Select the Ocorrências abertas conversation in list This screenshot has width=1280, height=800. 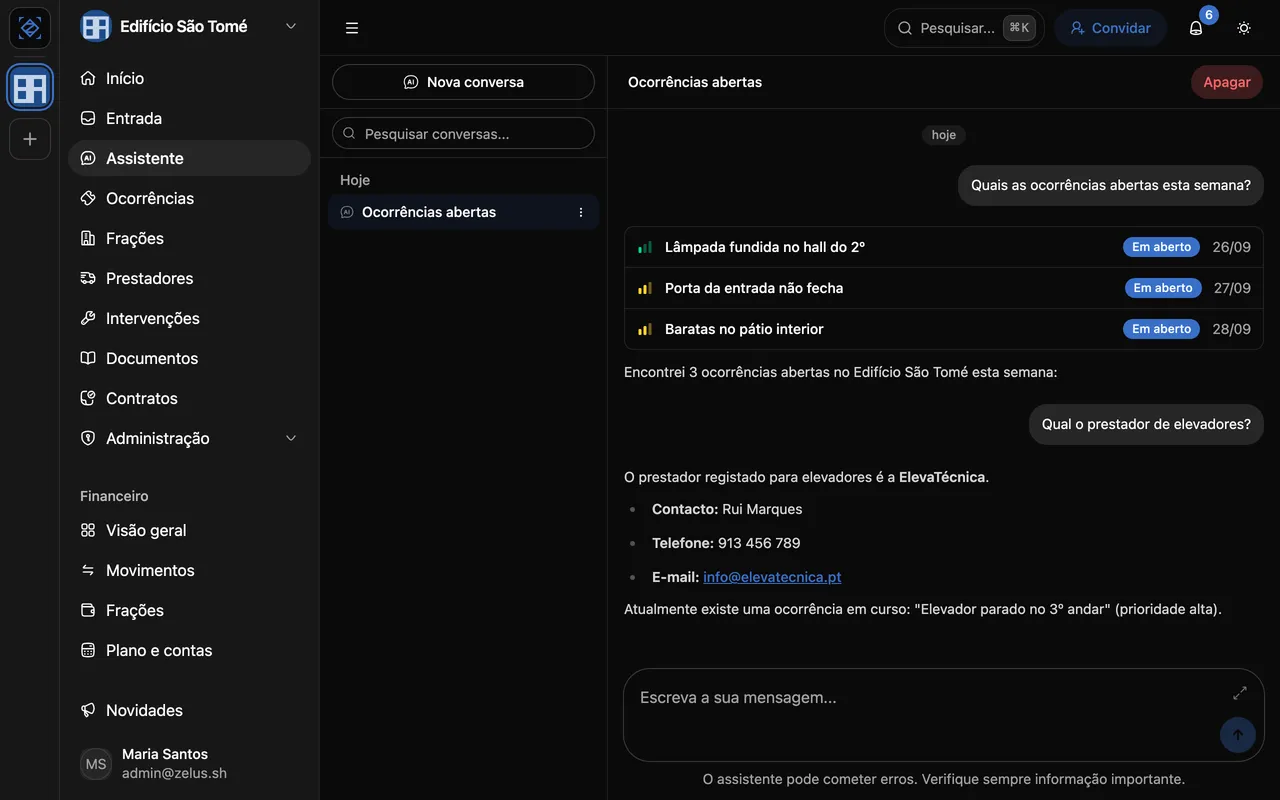coord(463,212)
